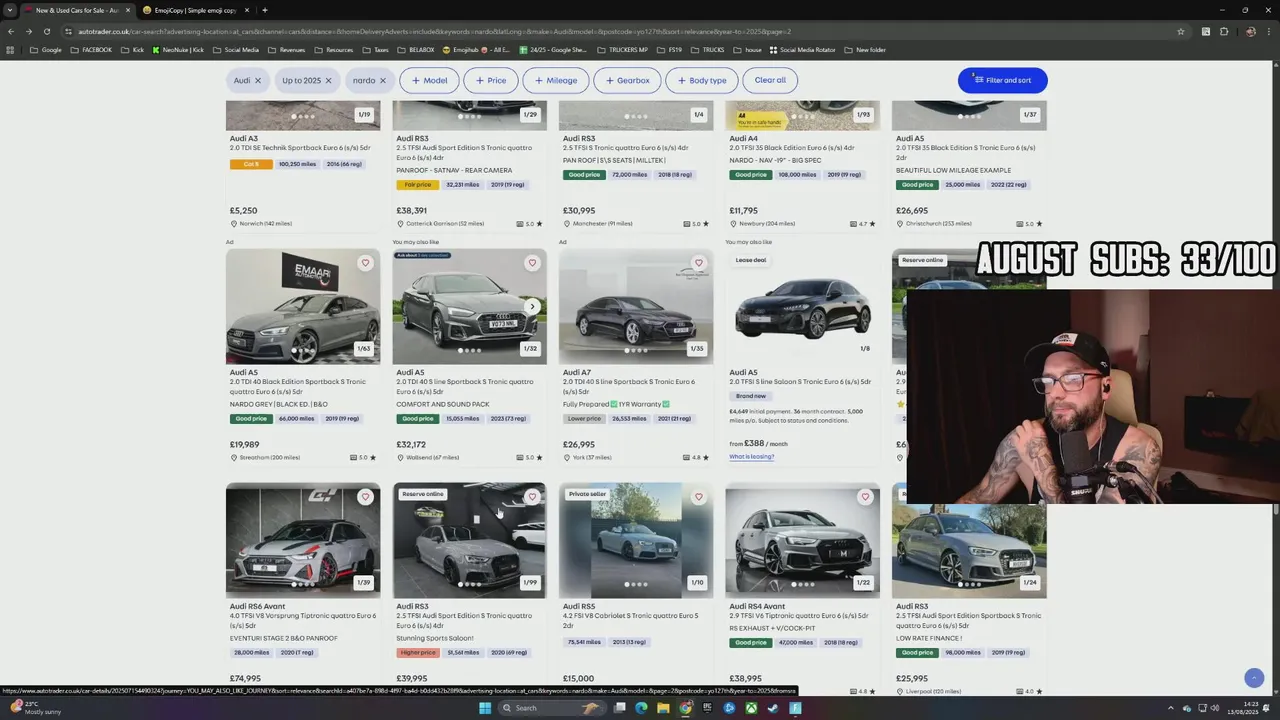
Task: Open the Taxes bookmarks folder
Action: (375, 50)
